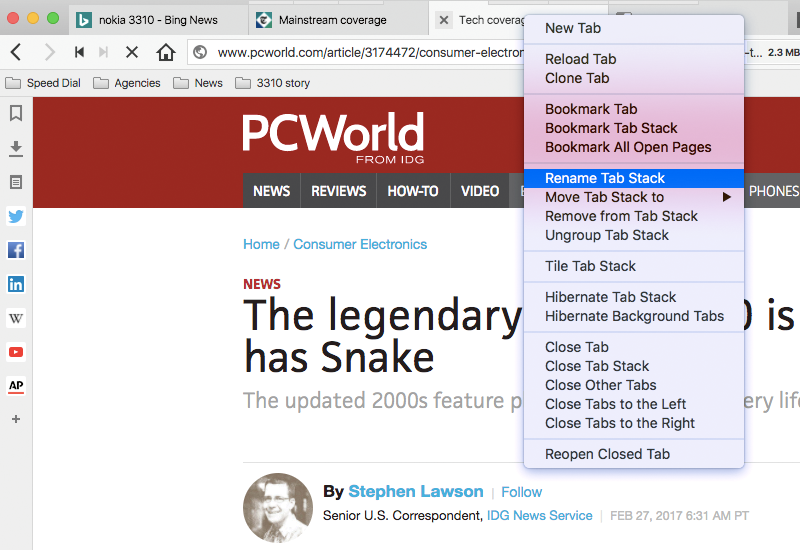Screen dimensions: 800x550
Task: Switch to nokia 3310 Bing News tab
Action: pos(158,20)
